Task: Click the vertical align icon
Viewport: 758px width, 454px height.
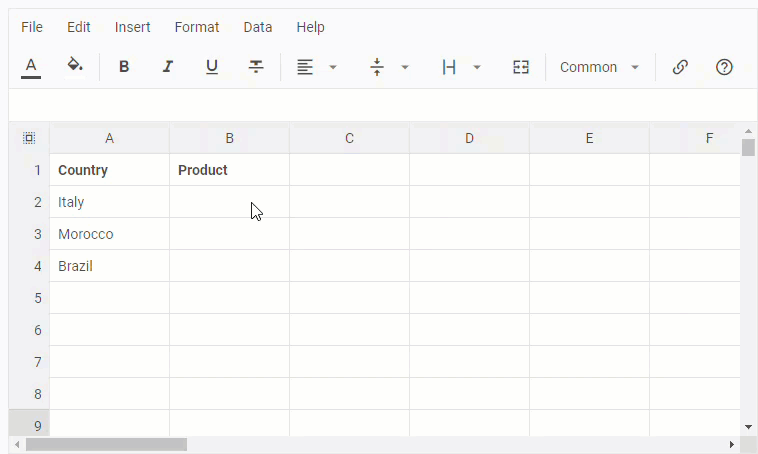Action: pos(377,67)
